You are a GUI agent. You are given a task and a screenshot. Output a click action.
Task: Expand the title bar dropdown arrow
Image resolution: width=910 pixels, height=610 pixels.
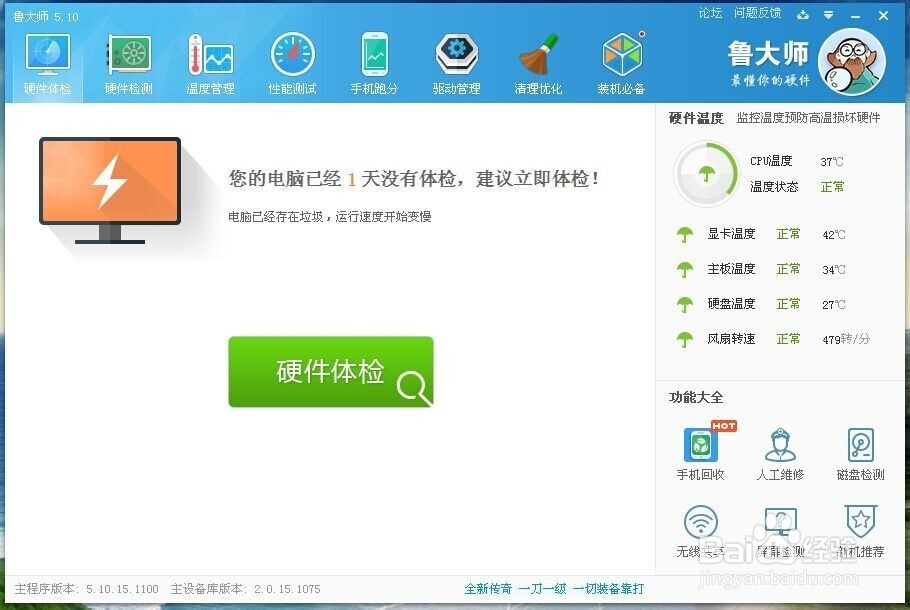coord(827,14)
